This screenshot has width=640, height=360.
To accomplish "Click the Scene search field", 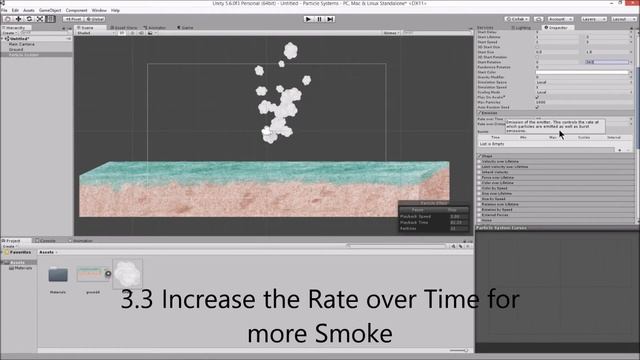I will 437,33.
